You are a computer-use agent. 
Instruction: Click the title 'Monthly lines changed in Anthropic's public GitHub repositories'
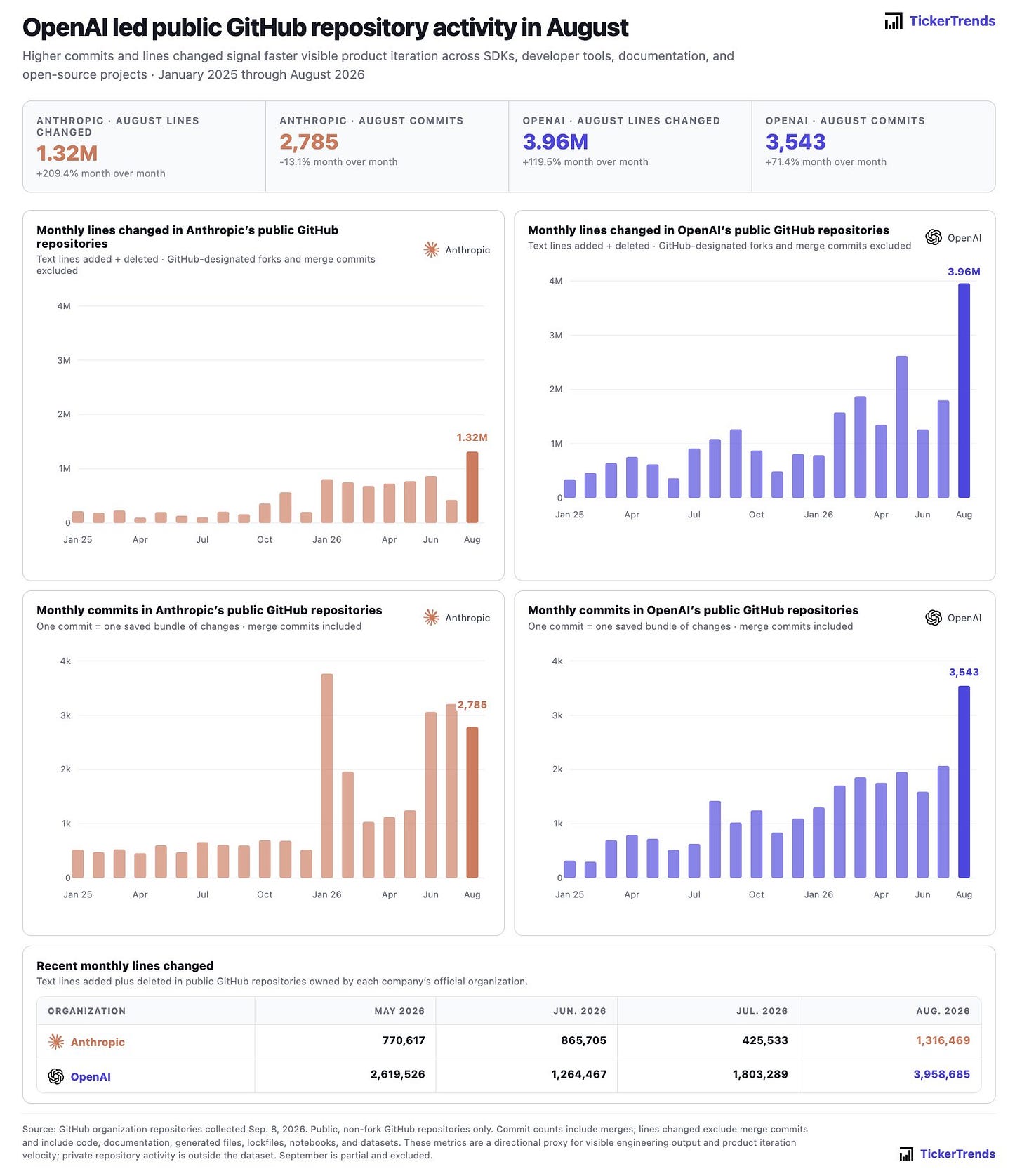pos(187,237)
